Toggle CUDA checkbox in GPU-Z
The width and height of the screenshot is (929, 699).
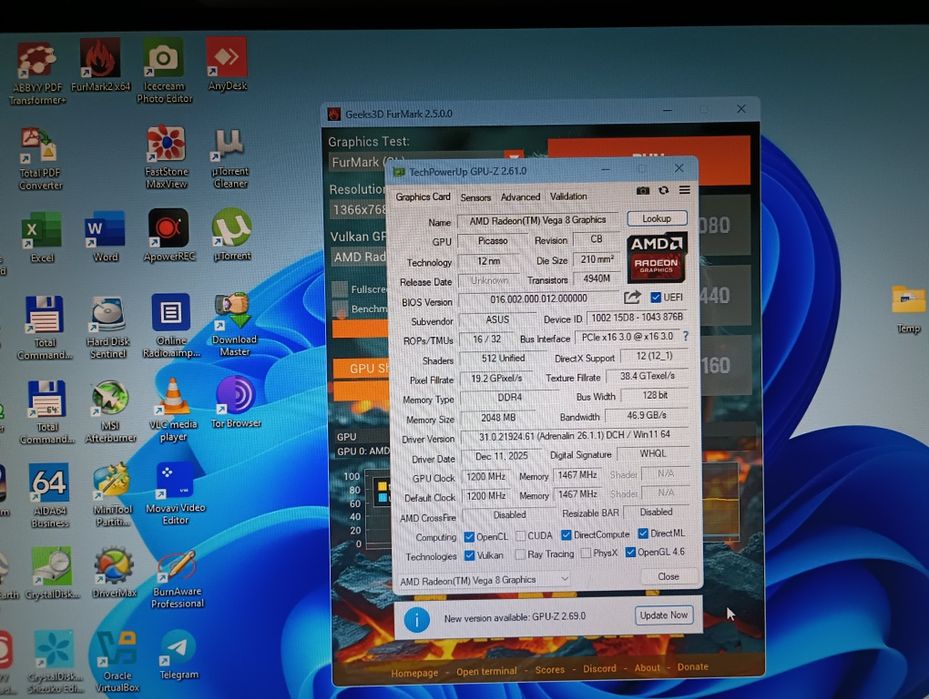[x=521, y=536]
